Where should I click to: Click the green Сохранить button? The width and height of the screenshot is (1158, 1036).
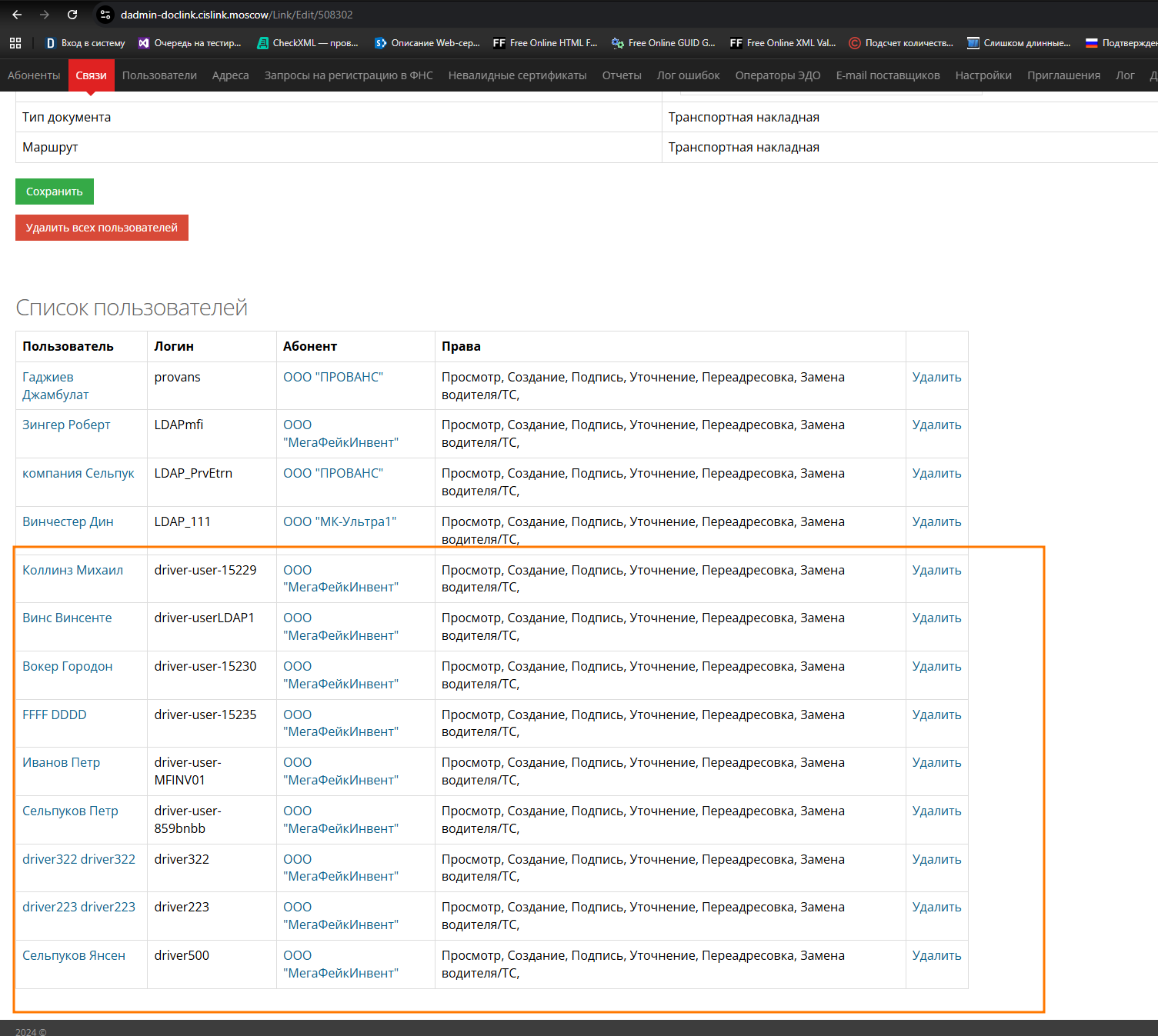(x=55, y=192)
